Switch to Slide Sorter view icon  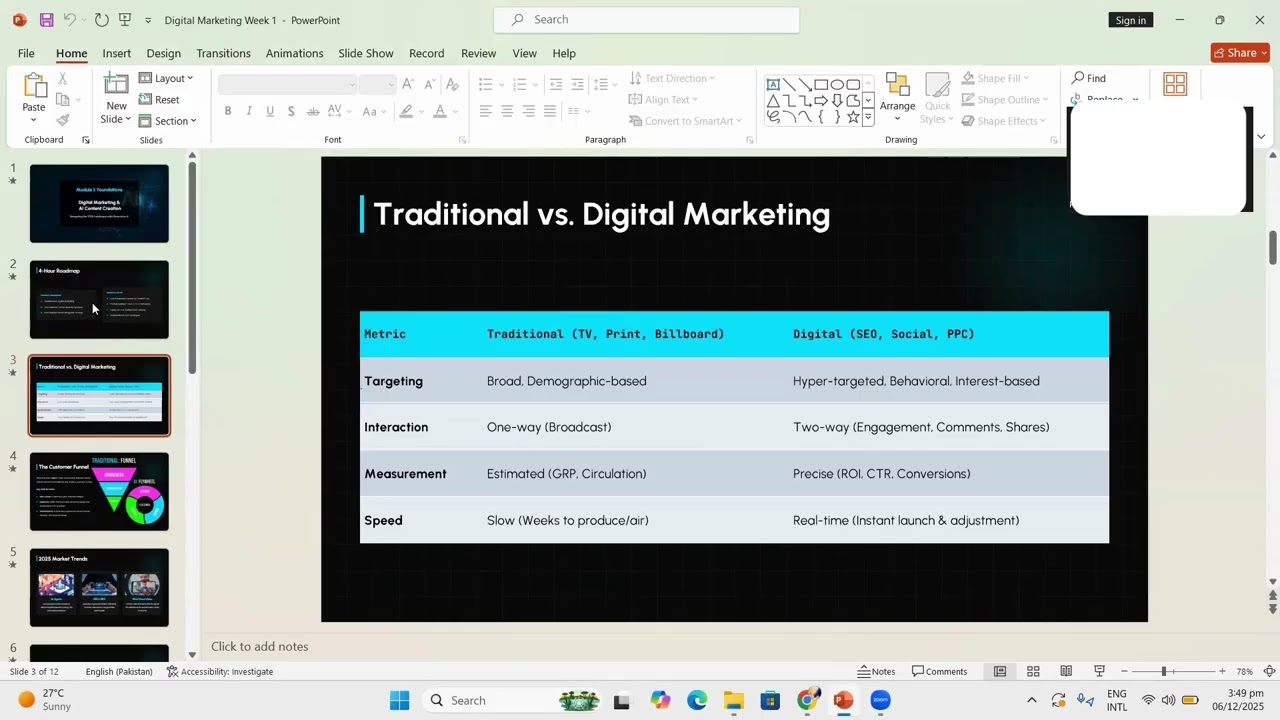click(x=1033, y=671)
